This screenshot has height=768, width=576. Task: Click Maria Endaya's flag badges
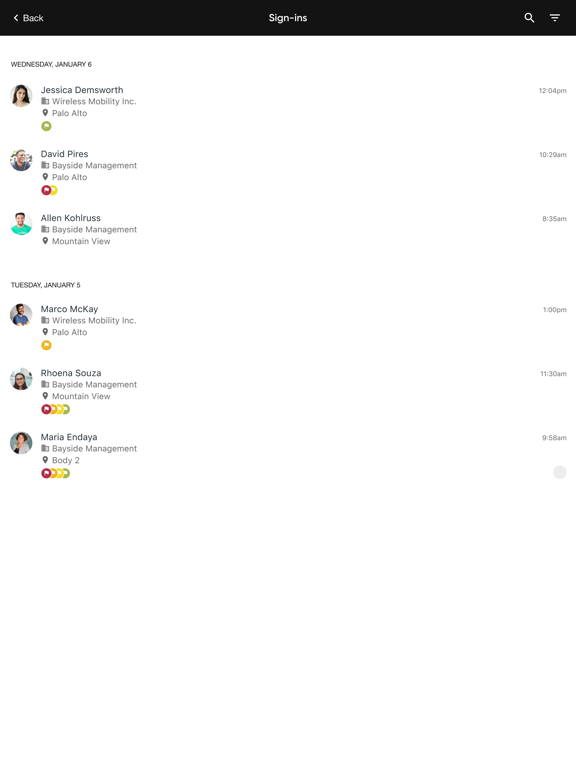[x=55, y=474]
